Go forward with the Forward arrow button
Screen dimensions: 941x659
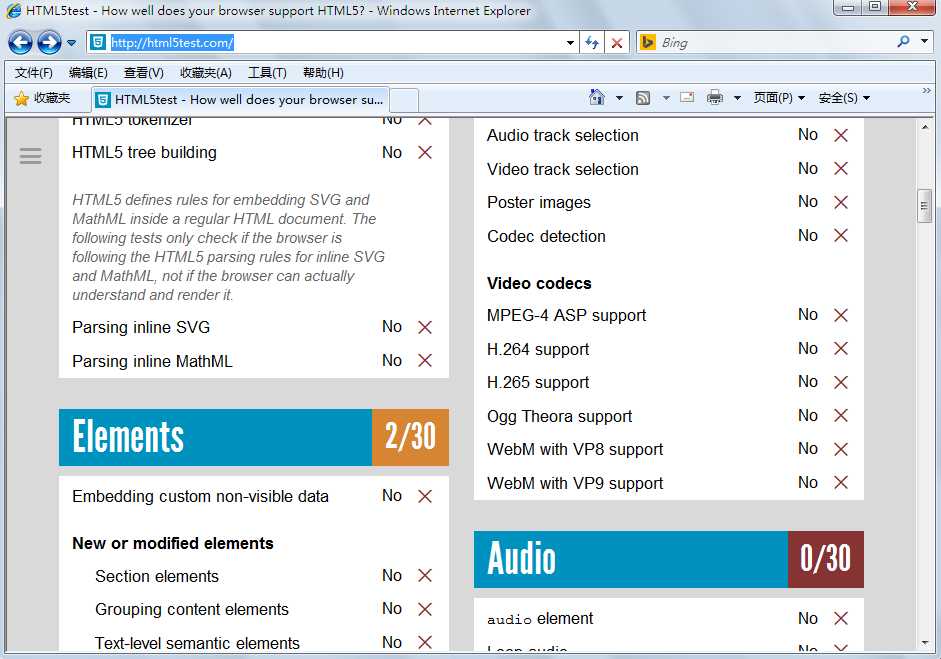coord(49,43)
